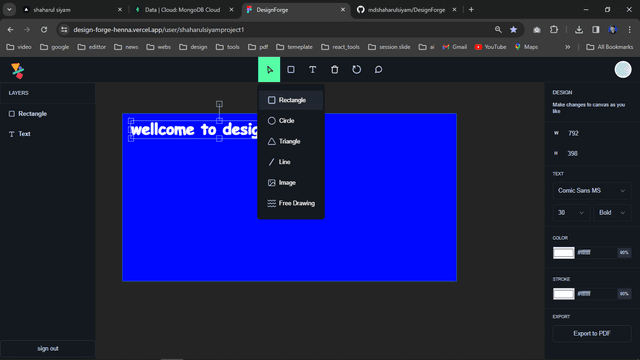Open a new browser tab
This screenshot has height=360, width=640.
(471, 10)
